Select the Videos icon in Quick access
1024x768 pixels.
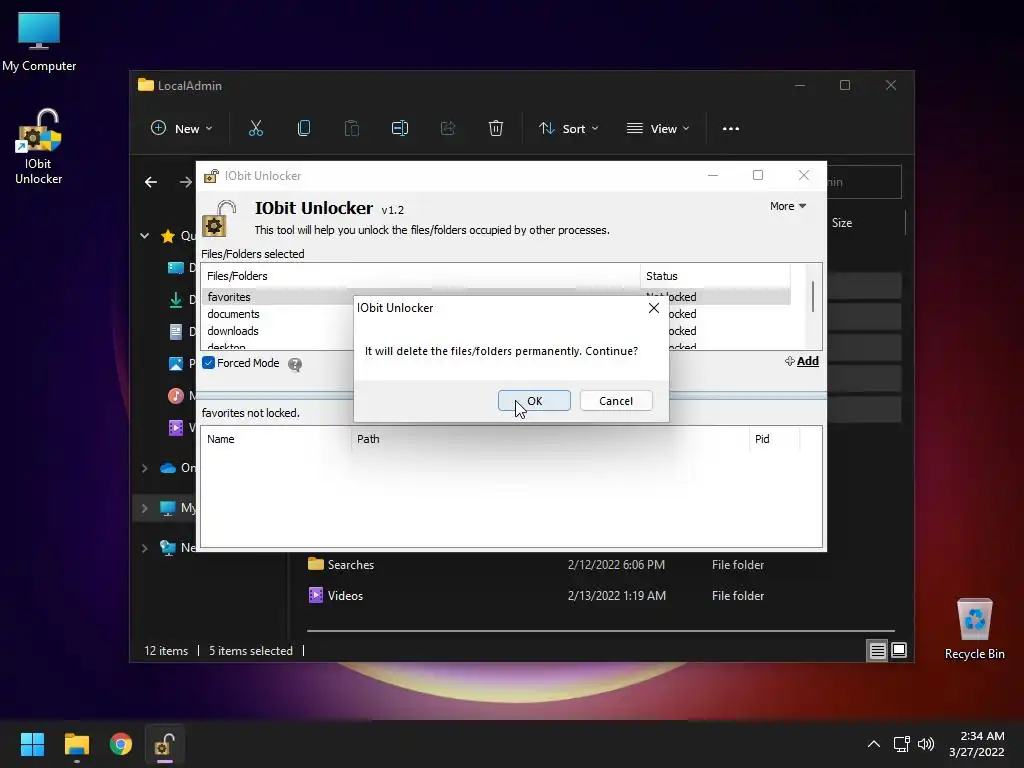click(x=176, y=428)
